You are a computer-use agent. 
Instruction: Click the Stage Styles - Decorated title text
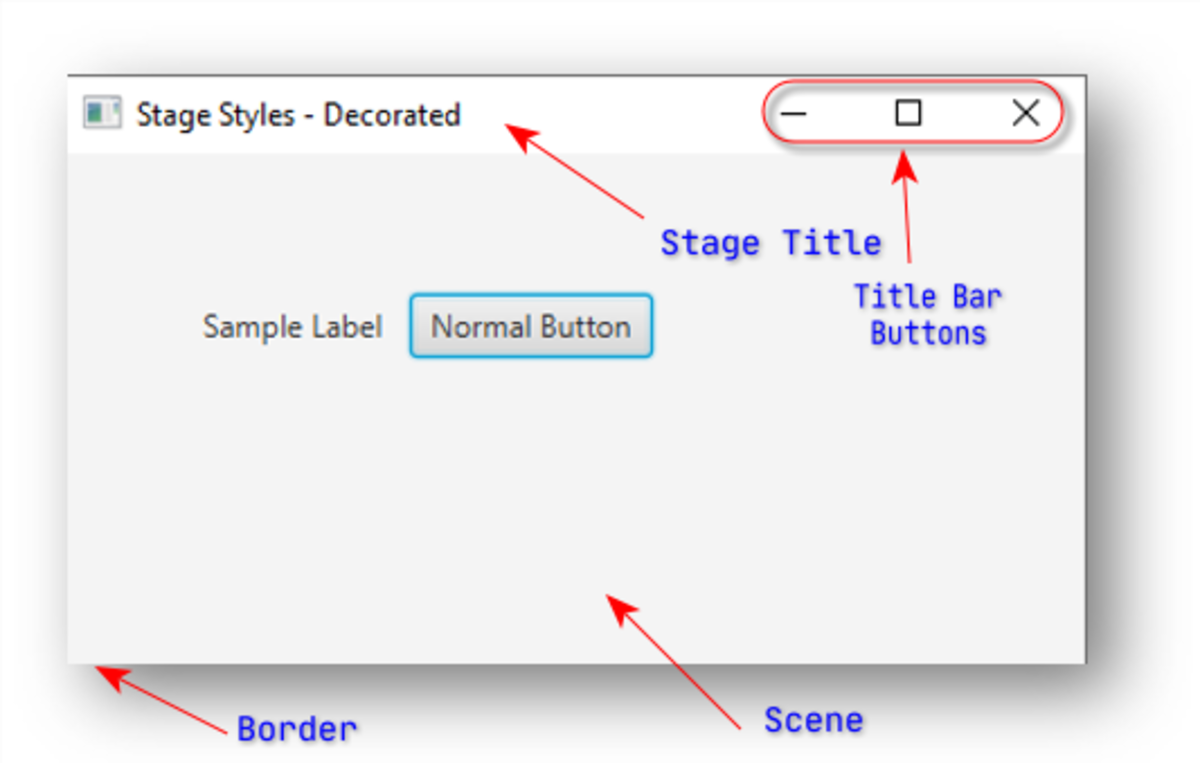[x=298, y=114]
